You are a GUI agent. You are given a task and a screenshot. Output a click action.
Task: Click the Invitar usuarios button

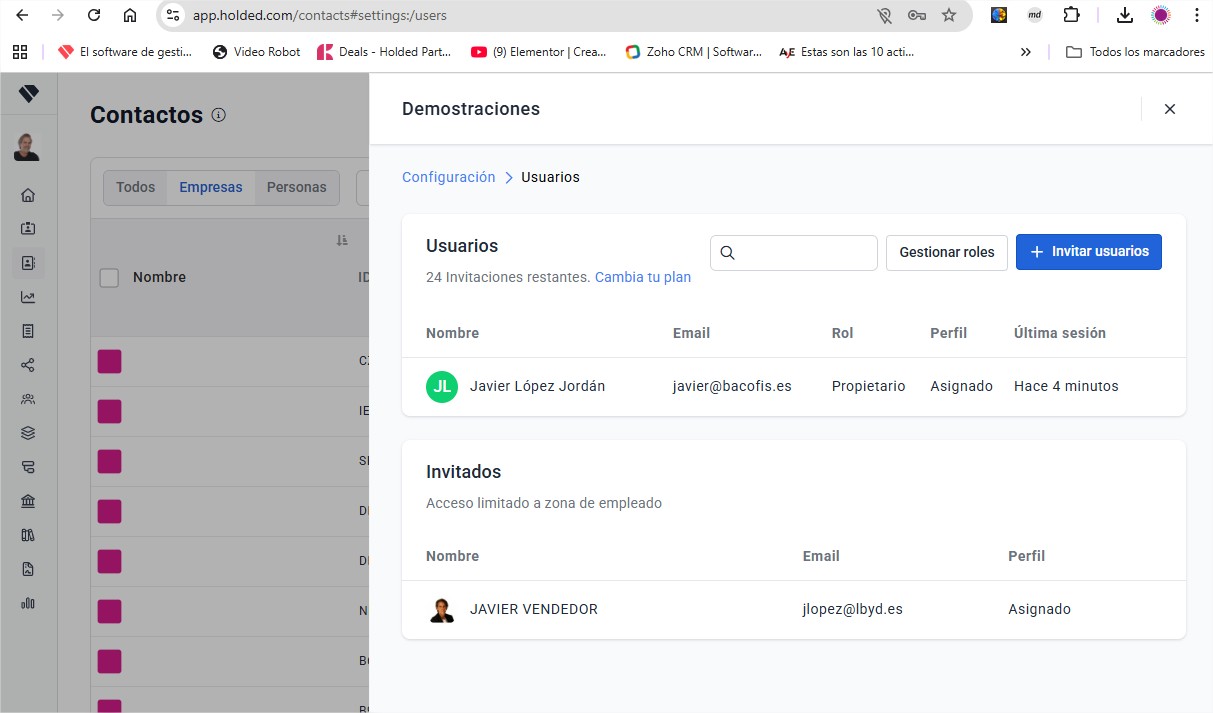1088,252
